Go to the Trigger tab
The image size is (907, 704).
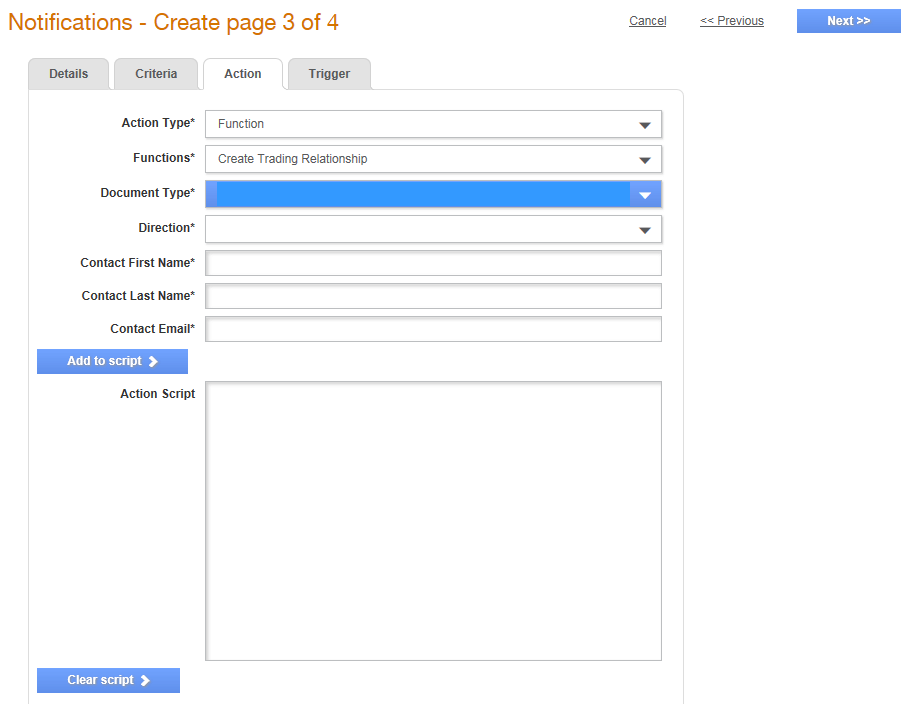click(329, 74)
